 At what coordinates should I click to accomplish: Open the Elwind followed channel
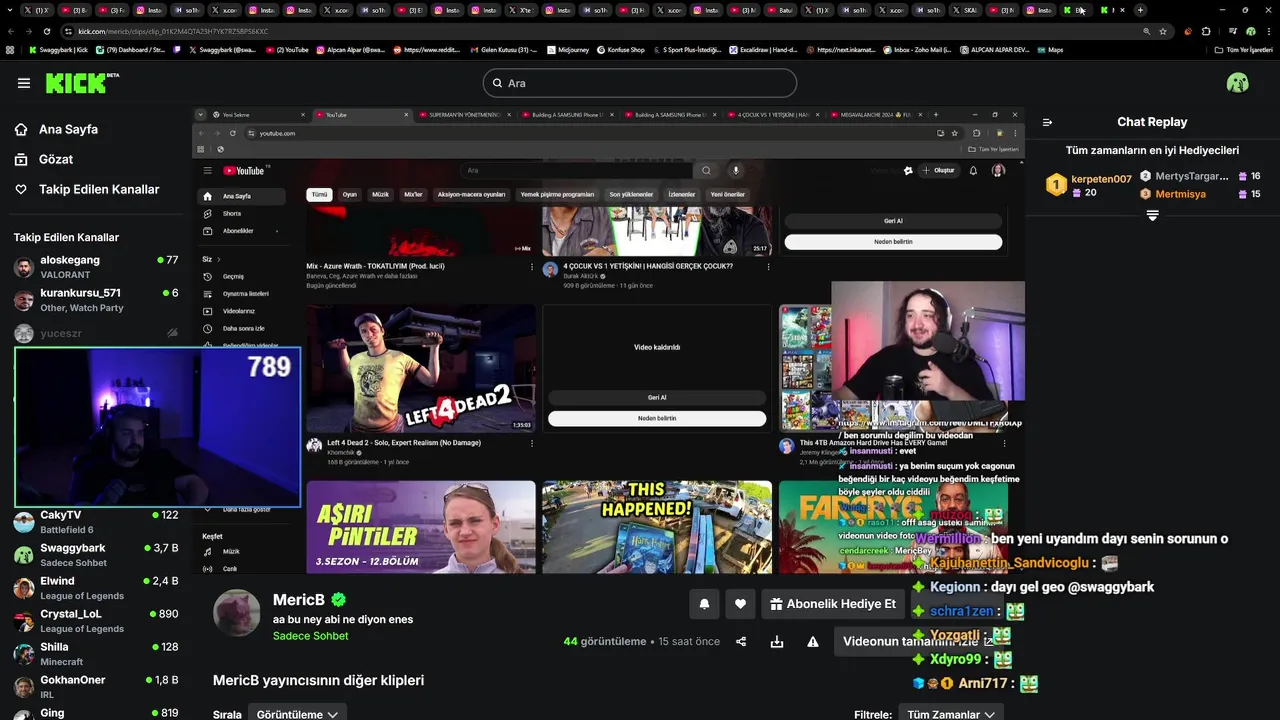[96, 588]
